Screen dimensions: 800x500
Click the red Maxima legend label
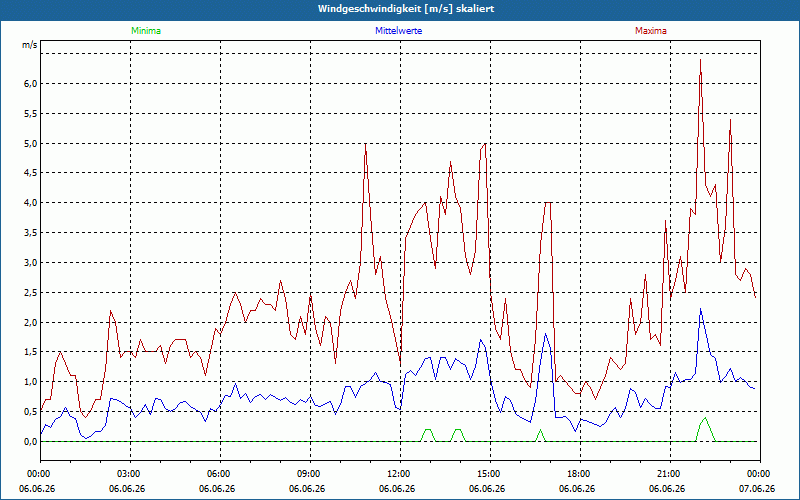(651, 31)
